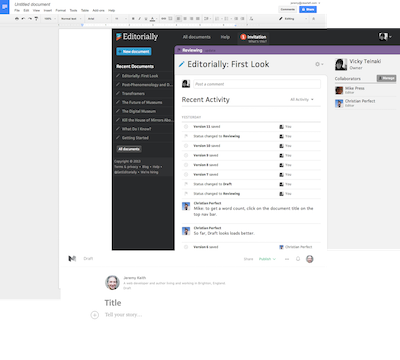Open the gear settings icon for document
400x360 pixels.
point(317,64)
